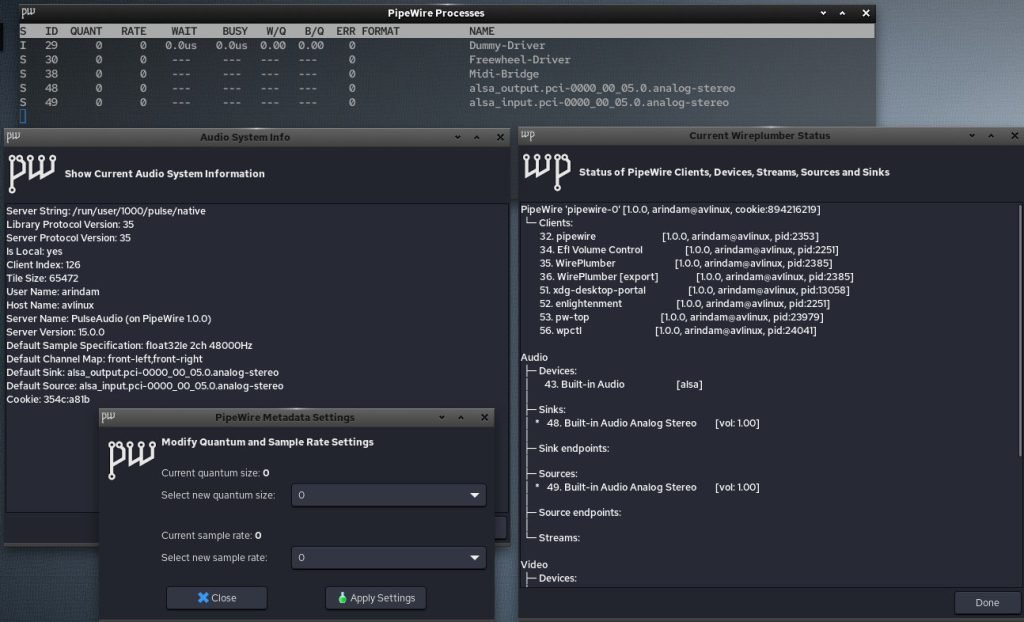Maximize the PipeWire Metadata Settings window
1024x622 pixels.
461,417
